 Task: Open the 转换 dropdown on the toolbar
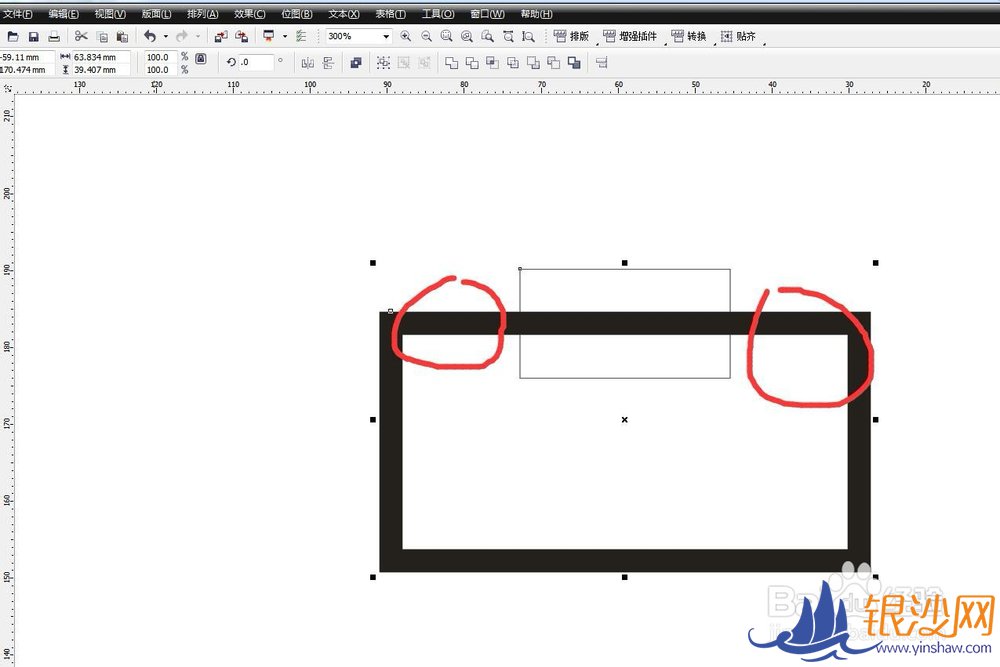[695, 36]
